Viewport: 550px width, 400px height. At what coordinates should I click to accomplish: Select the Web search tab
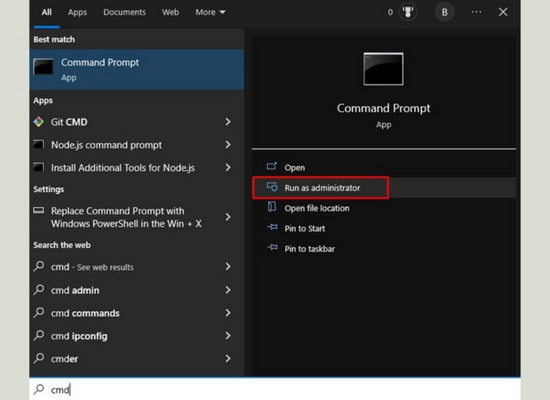click(170, 12)
